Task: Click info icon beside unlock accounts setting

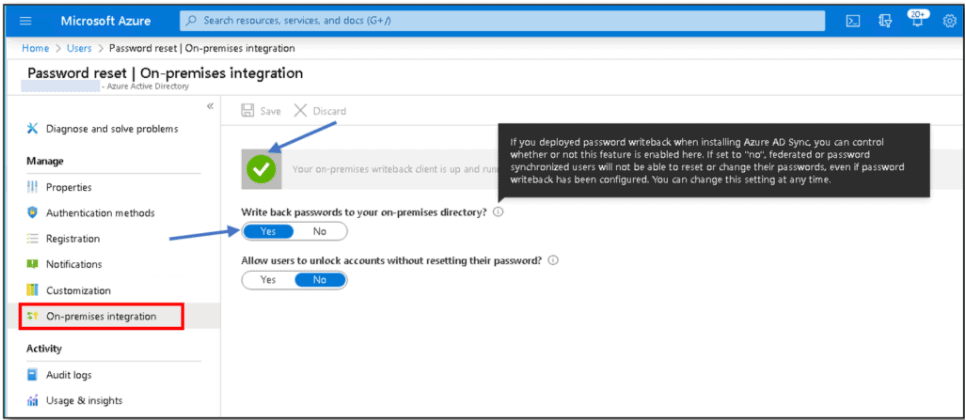Action: (553, 260)
